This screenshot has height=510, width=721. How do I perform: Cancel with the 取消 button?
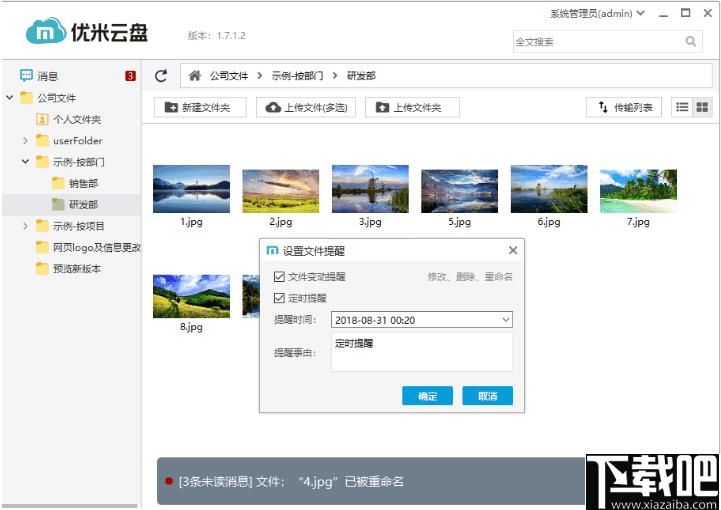487,395
